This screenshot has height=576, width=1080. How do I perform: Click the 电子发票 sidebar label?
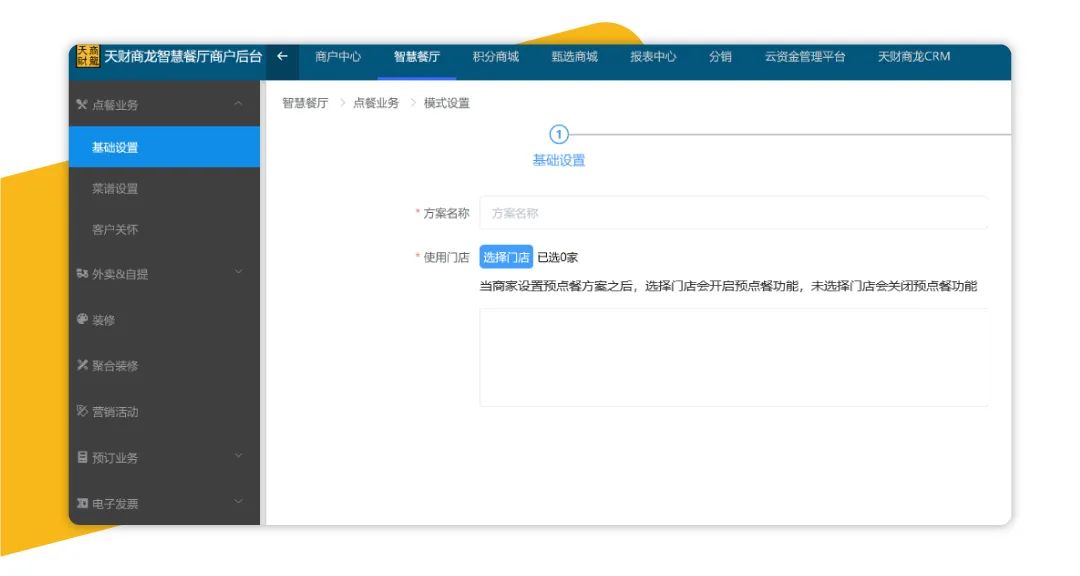pos(115,504)
